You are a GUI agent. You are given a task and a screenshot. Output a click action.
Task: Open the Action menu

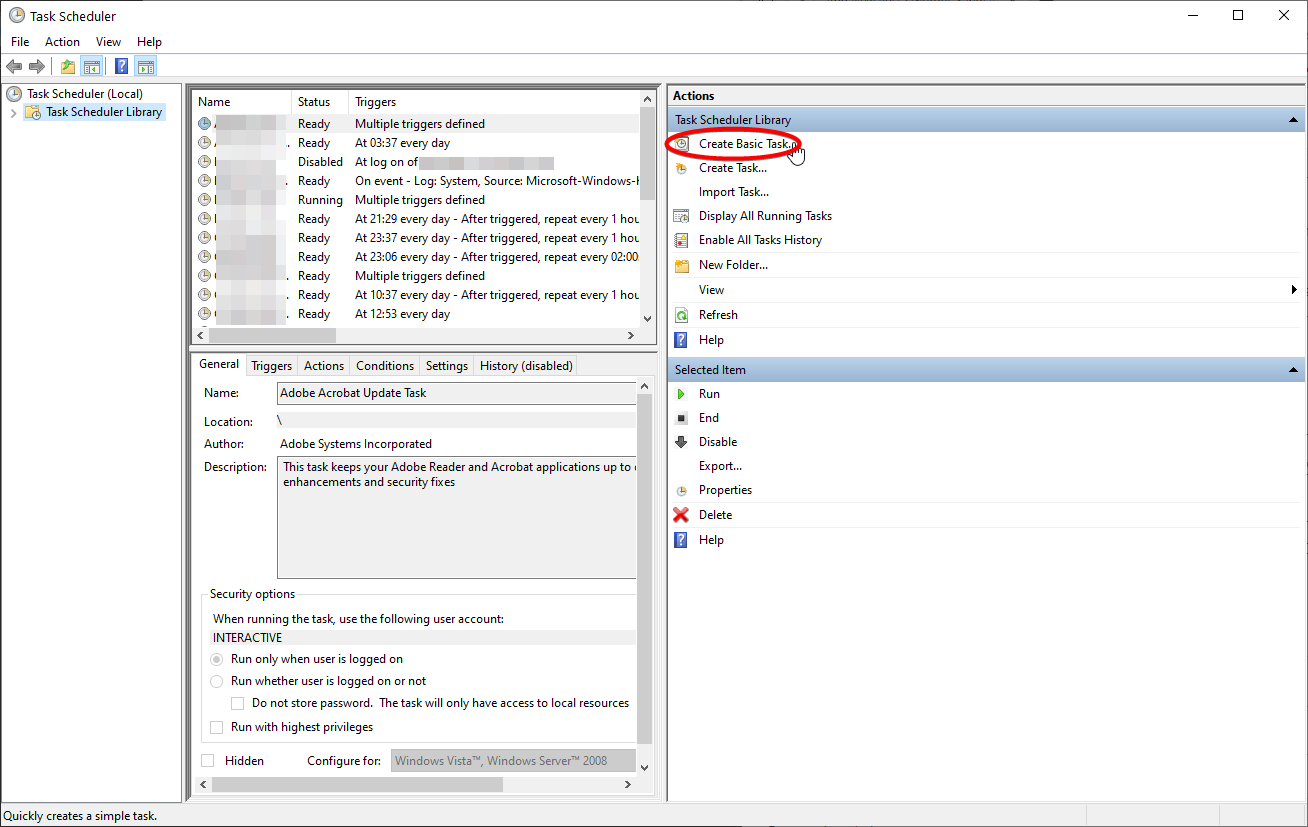(x=62, y=42)
